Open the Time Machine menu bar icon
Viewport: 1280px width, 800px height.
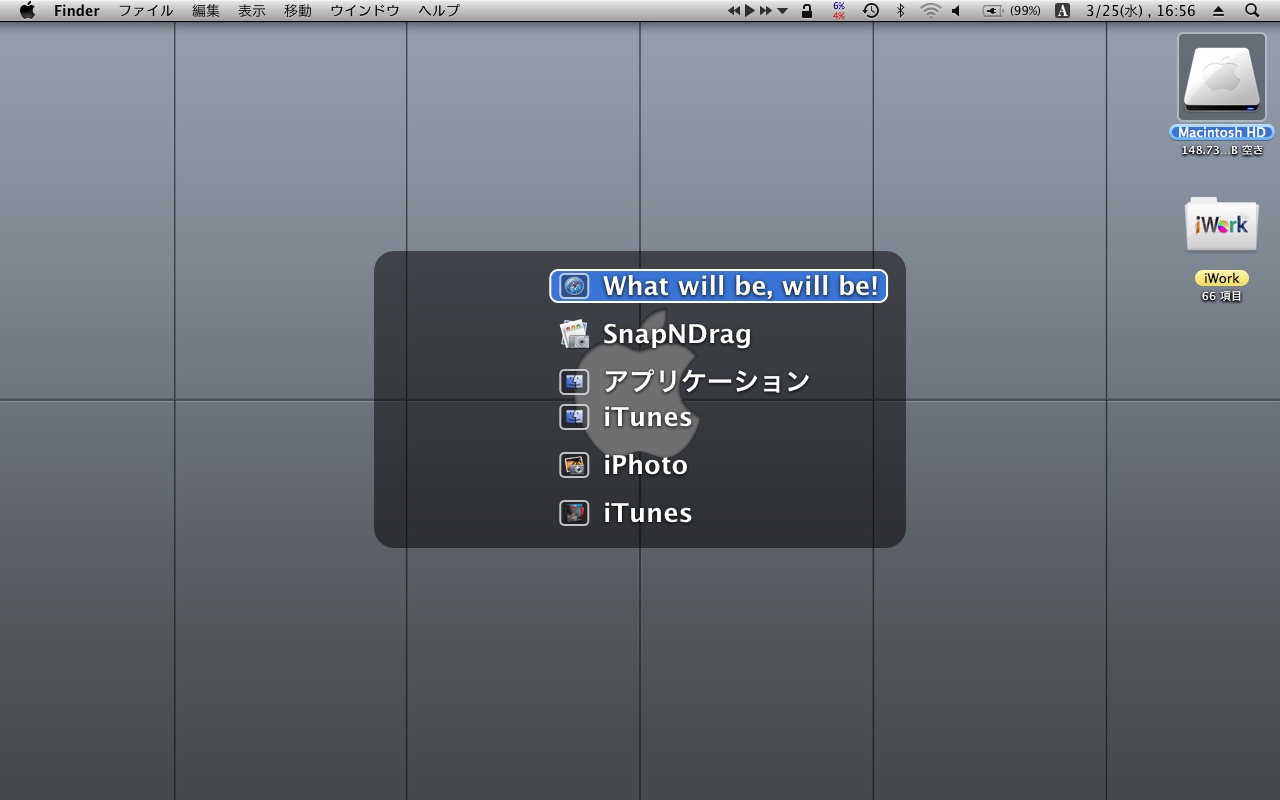pos(871,10)
